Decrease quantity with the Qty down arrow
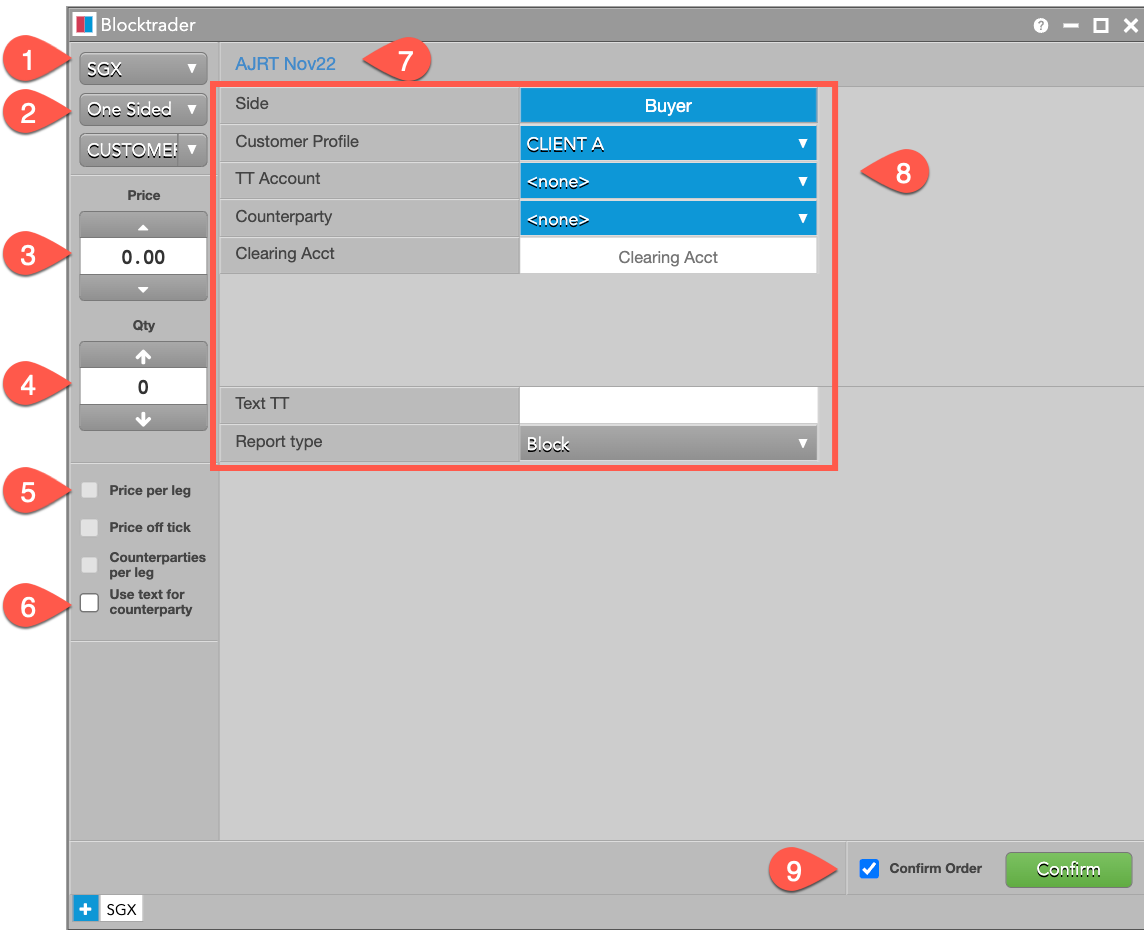Image resolution: width=1144 pixels, height=930 pixels. click(x=143, y=419)
